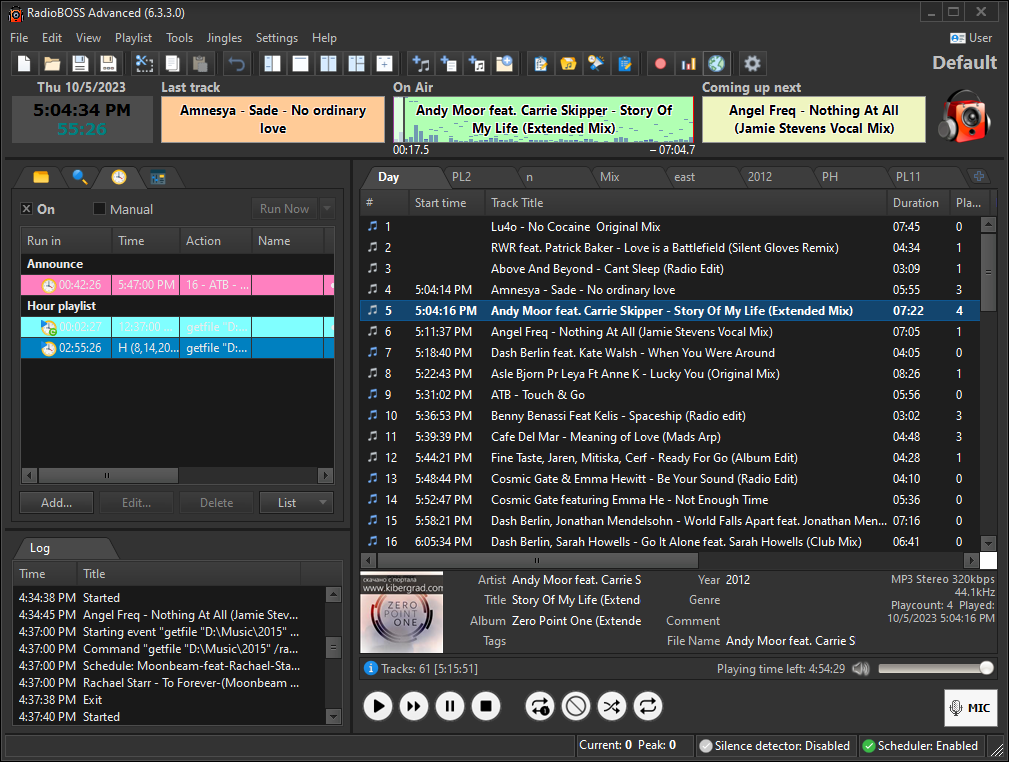The width and height of the screenshot is (1009, 762).
Task: Click the Undo arrow in the toolbar
Action: tap(236, 63)
